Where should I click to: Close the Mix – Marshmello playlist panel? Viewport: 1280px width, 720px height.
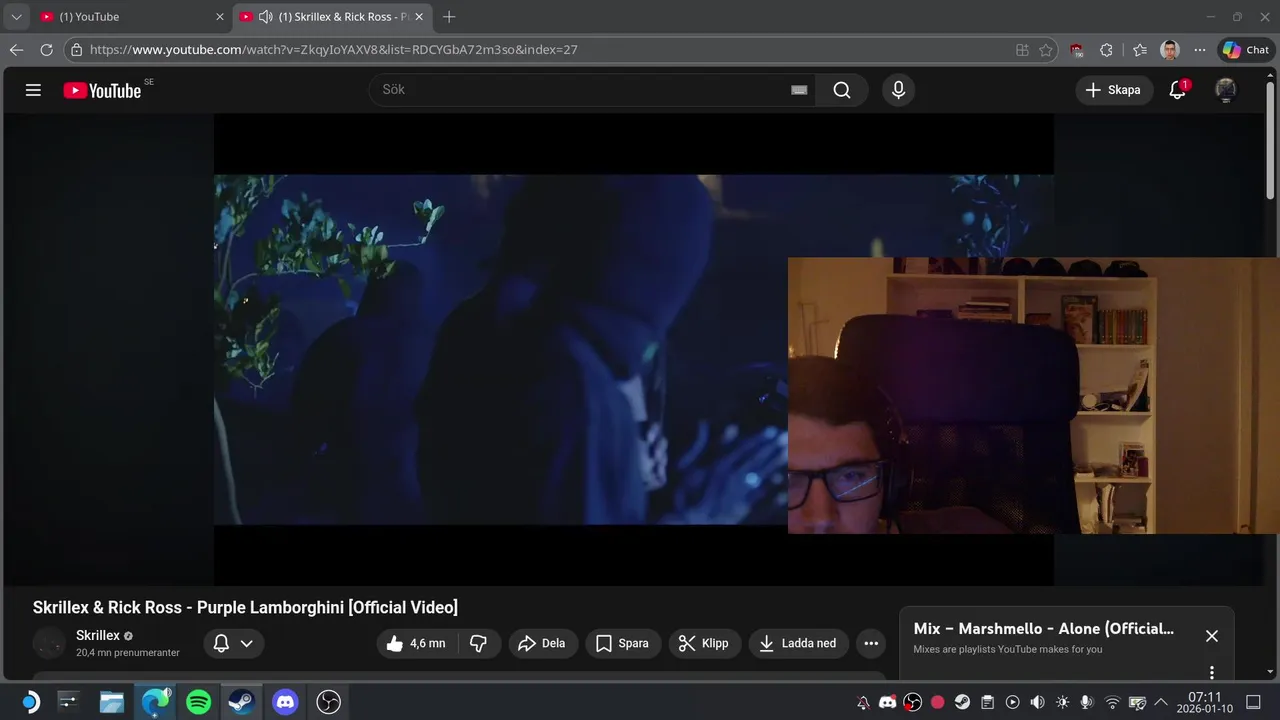click(x=1212, y=636)
